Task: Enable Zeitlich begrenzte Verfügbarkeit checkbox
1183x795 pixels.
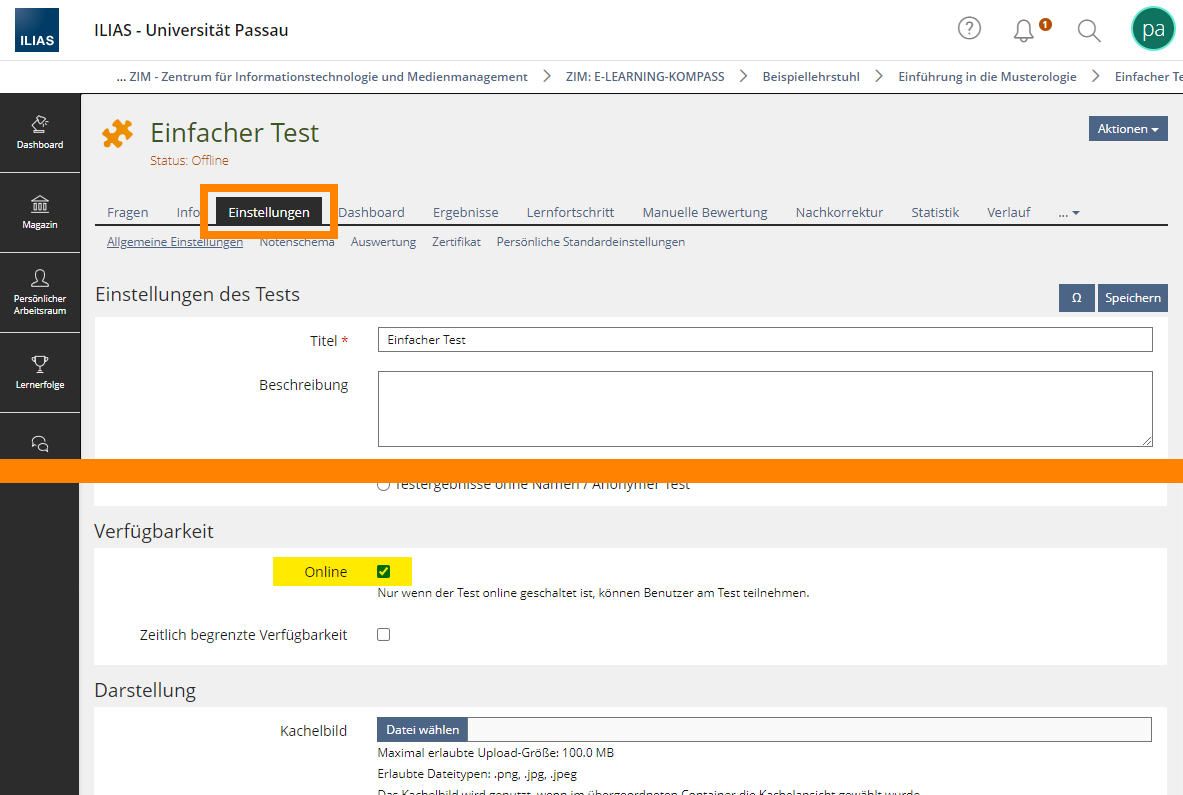Action: (383, 634)
